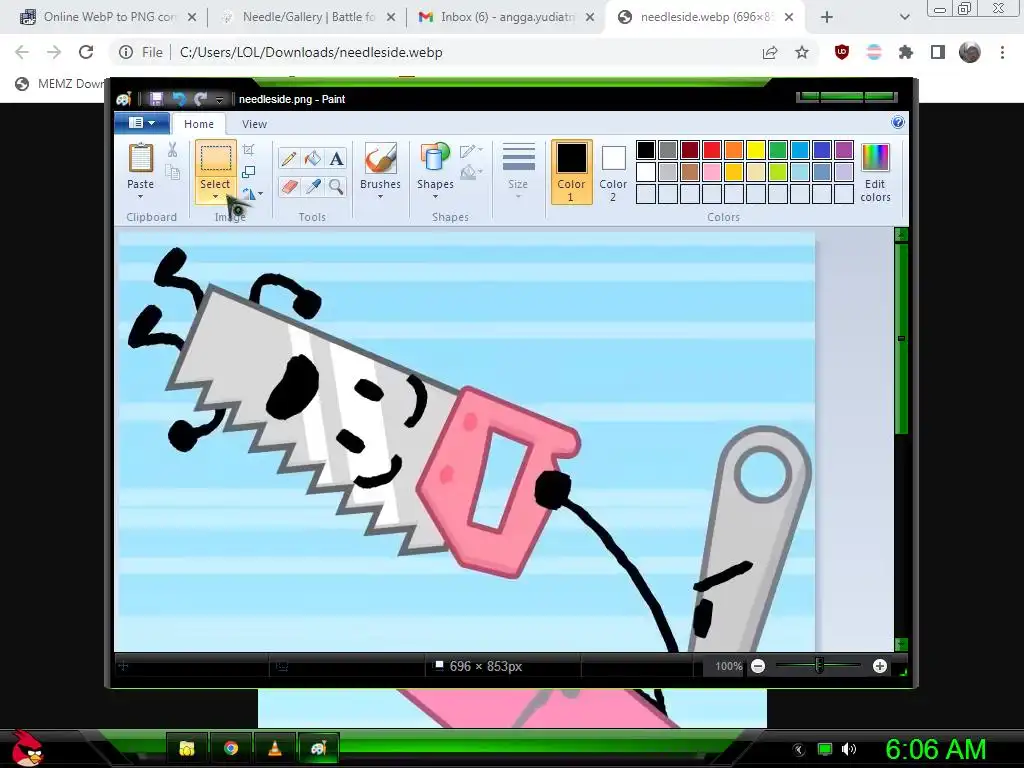The image size is (1024, 768).
Task: Open Chrome extensions puzzle icon
Action: coord(905,52)
